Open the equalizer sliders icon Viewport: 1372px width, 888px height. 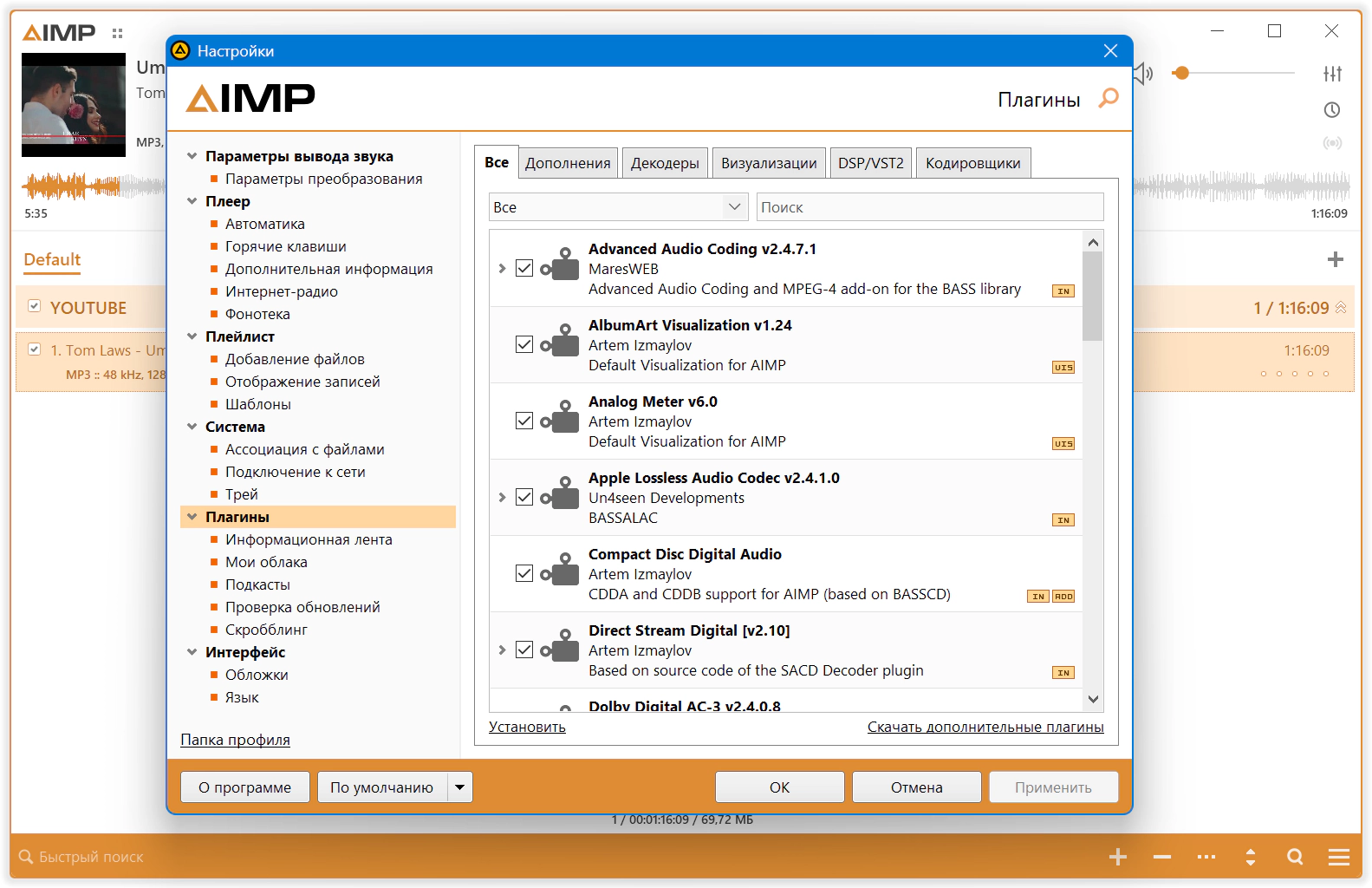coord(1332,74)
